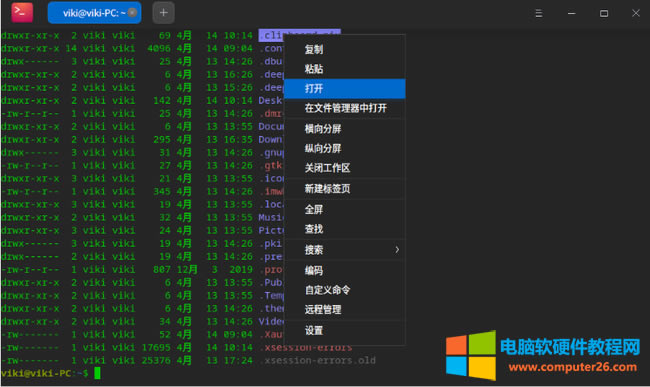The image size is (650, 387).
Task: Click the size value 807
Action: [162, 270]
